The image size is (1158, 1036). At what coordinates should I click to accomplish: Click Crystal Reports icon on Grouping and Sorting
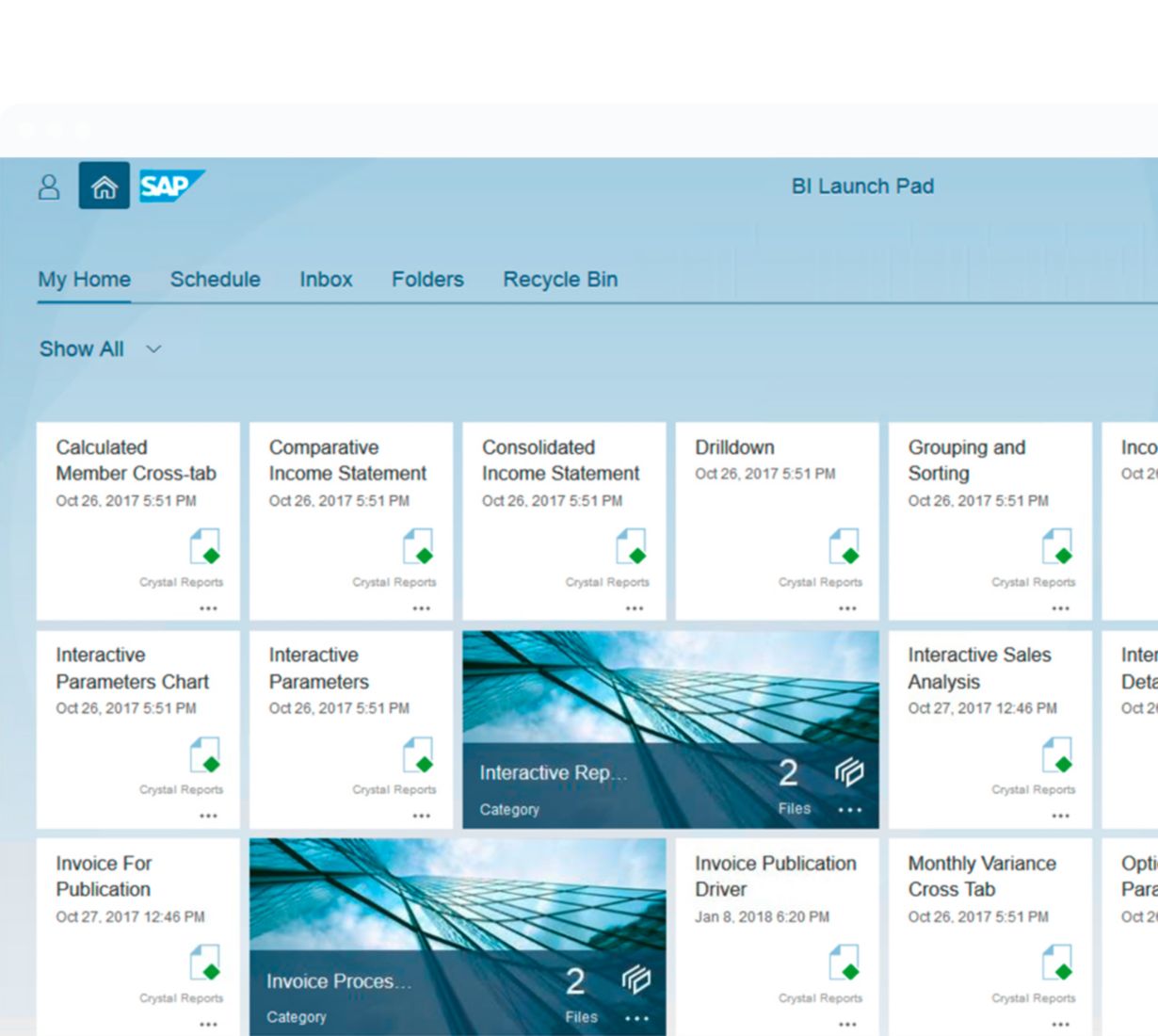tap(1057, 546)
